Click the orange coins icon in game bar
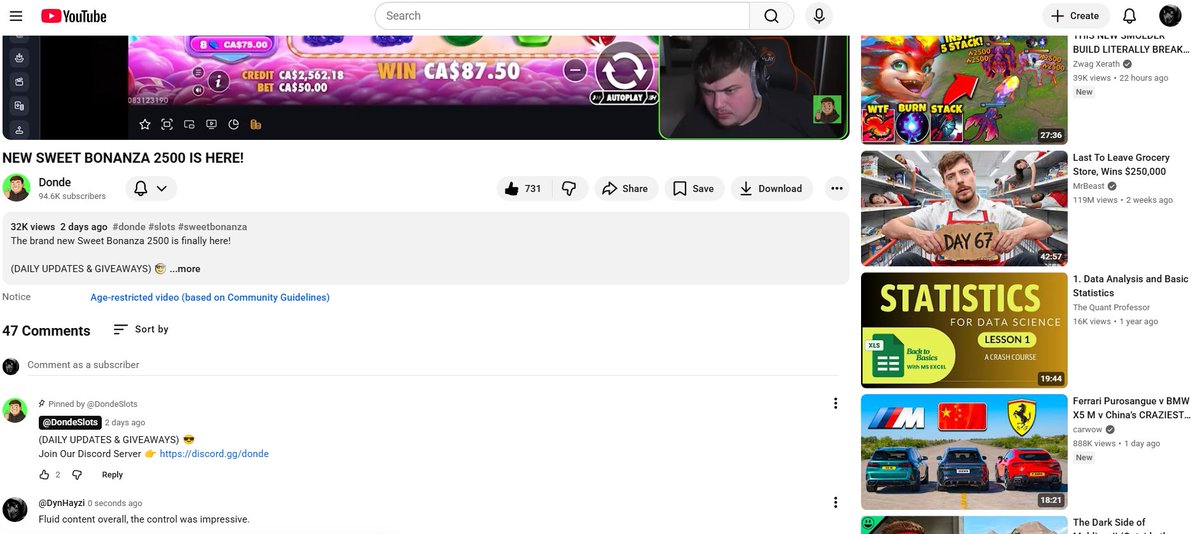 coord(255,124)
